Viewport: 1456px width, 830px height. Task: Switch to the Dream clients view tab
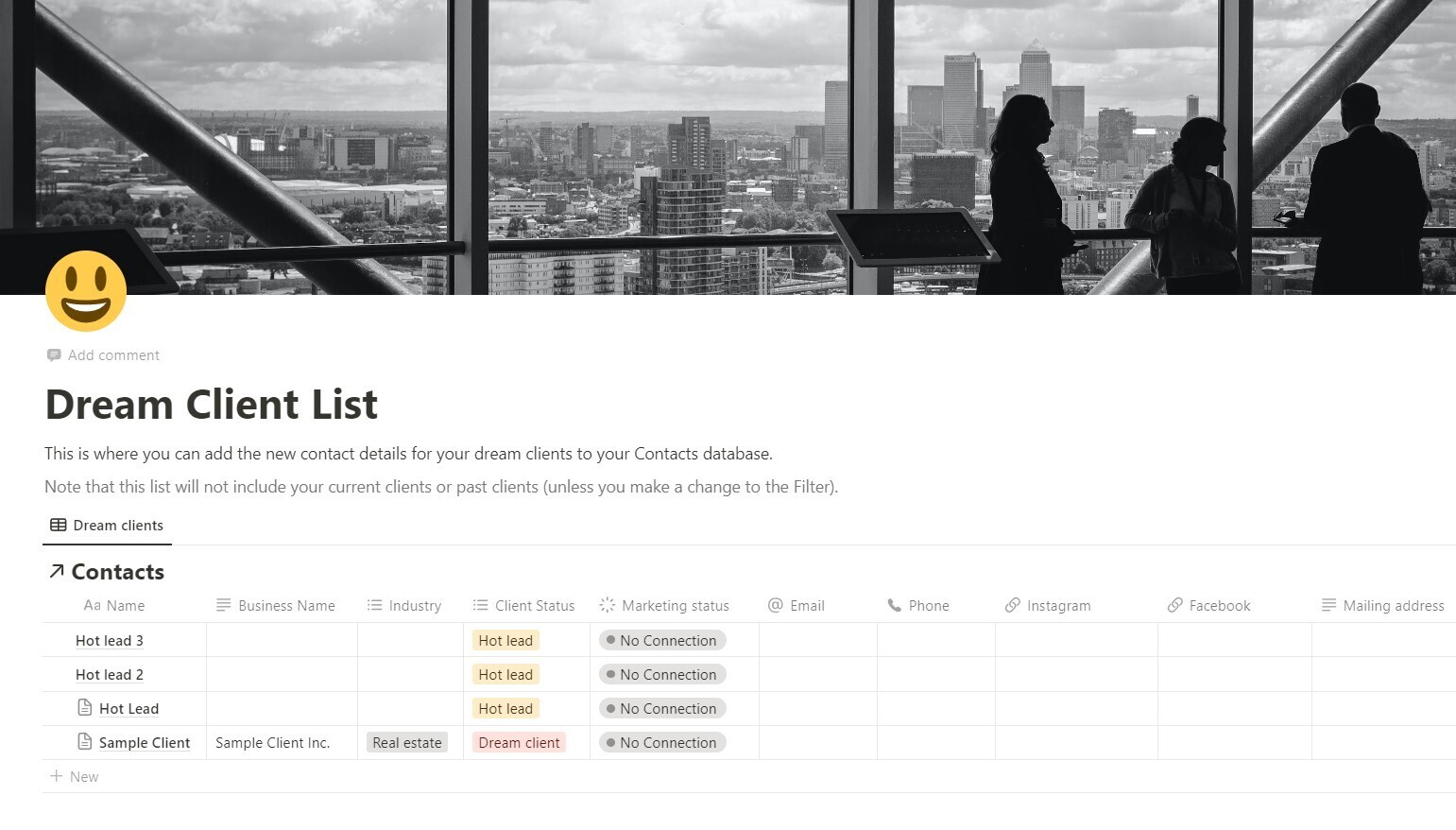[107, 526]
